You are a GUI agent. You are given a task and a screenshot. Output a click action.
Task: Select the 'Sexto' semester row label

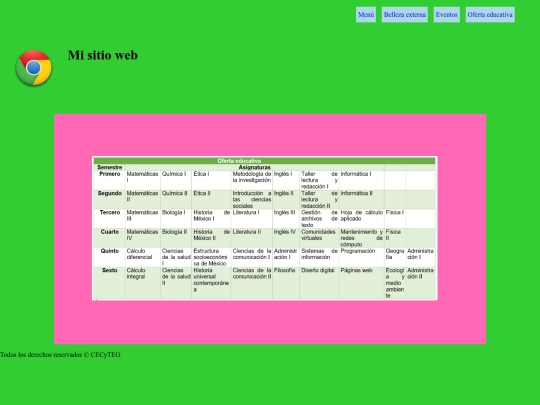(x=110, y=270)
